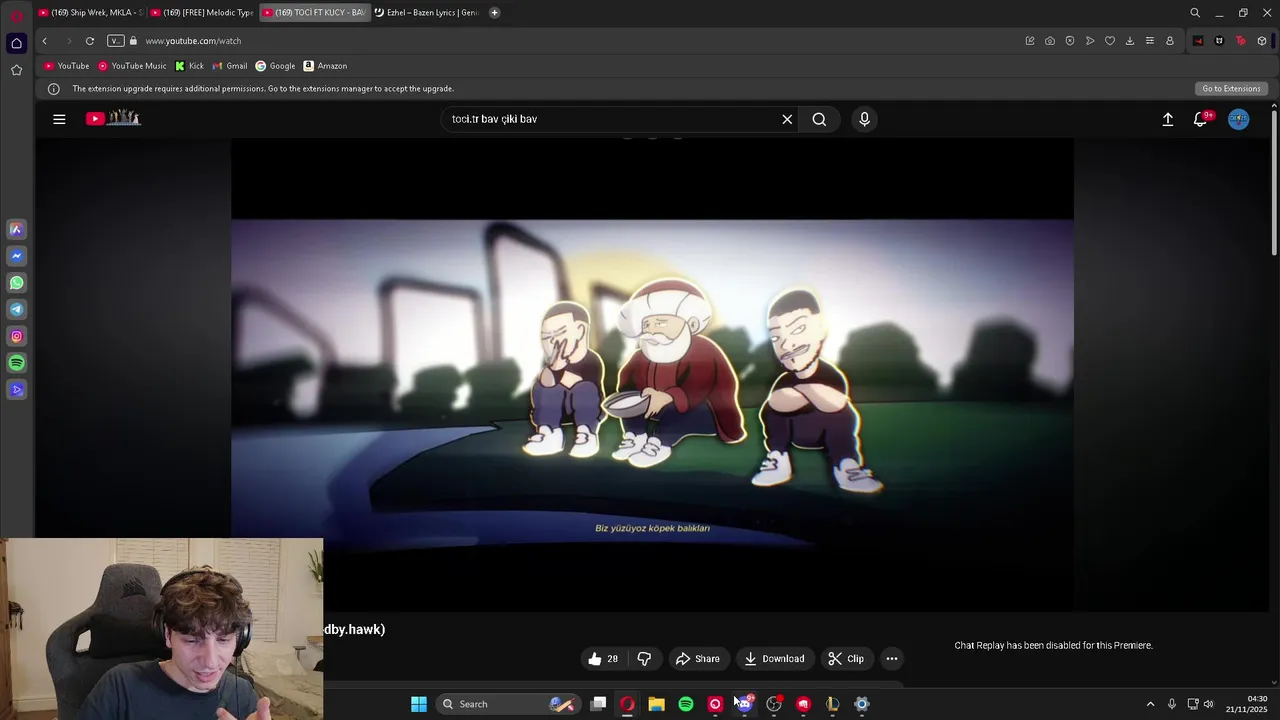Open the more actions ellipsis menu
This screenshot has width=1280, height=720.
pos(892,658)
